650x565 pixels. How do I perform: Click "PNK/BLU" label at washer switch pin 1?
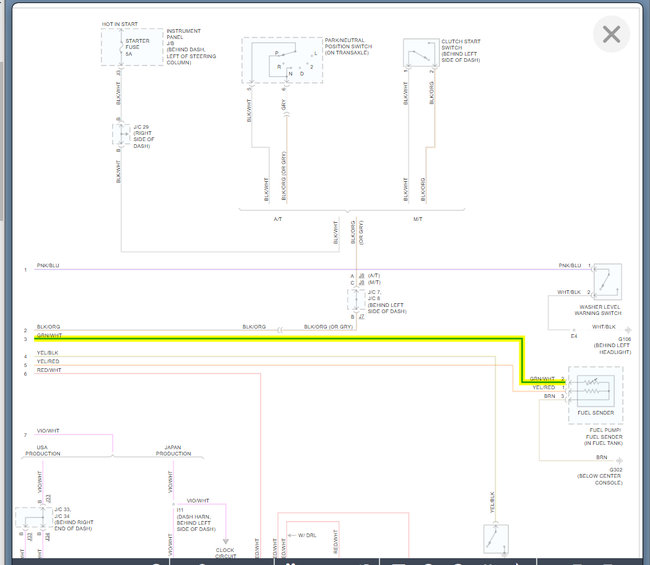(x=570, y=265)
